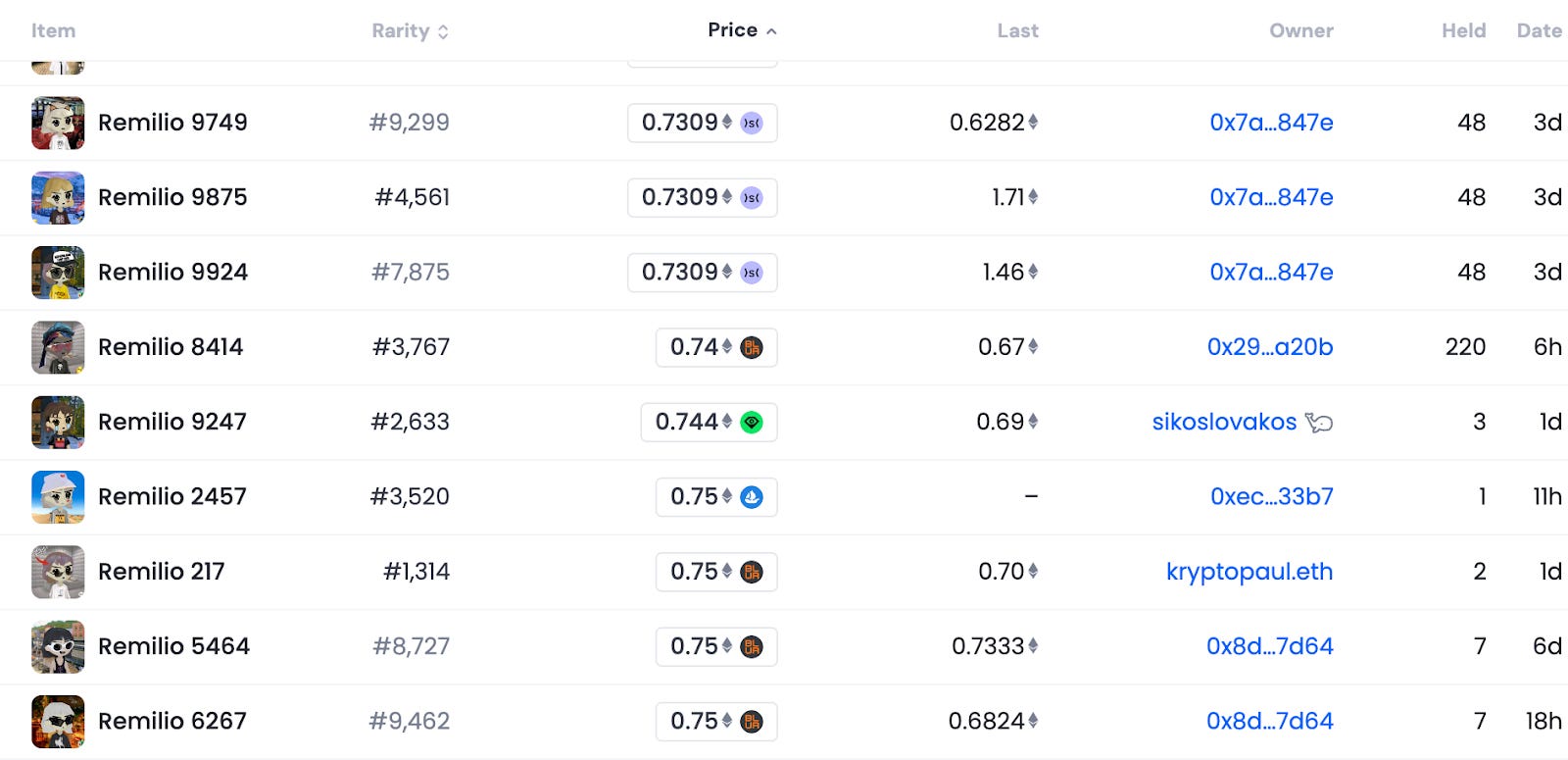Click OpenSea icon for Remilio 2457

point(752,497)
